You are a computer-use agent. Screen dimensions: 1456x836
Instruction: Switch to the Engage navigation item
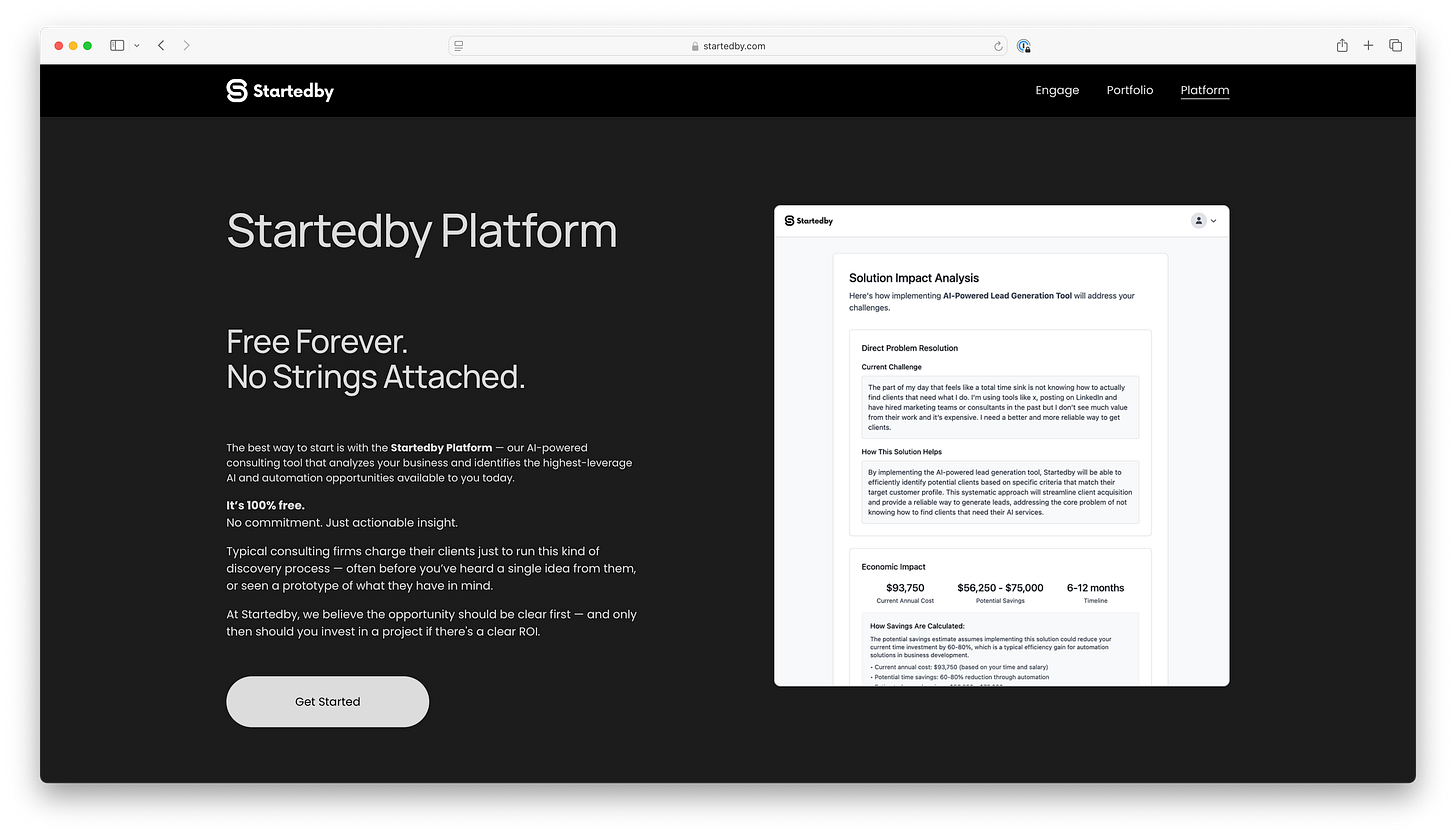pos(1057,90)
